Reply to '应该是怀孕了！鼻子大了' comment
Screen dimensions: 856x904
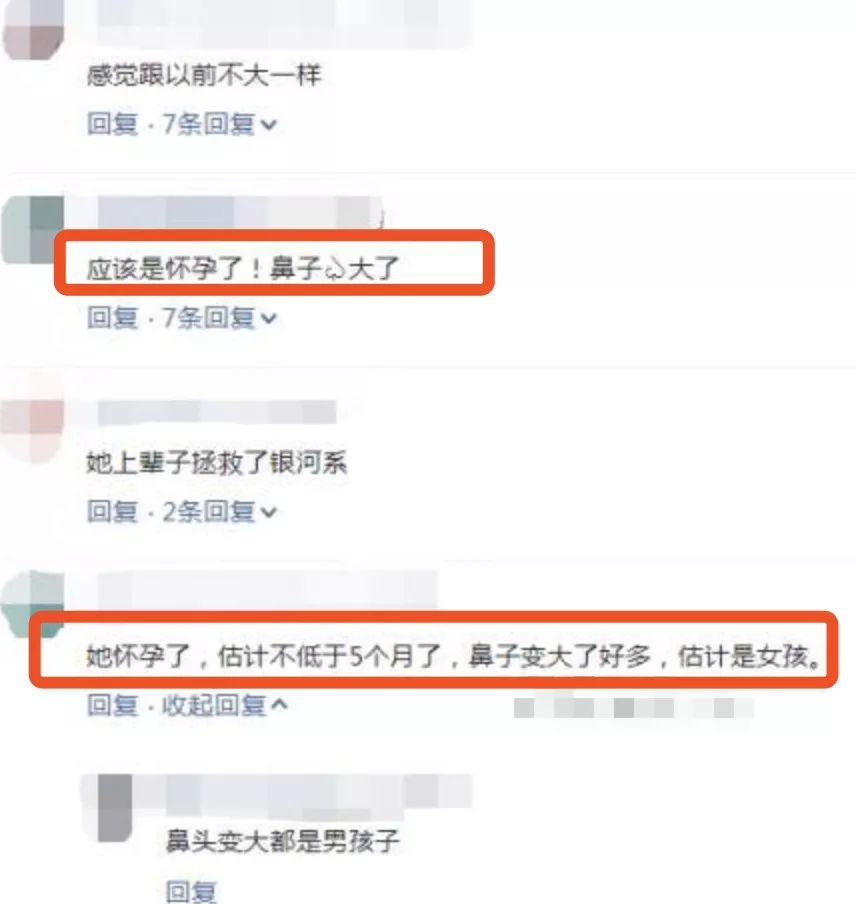(112, 318)
